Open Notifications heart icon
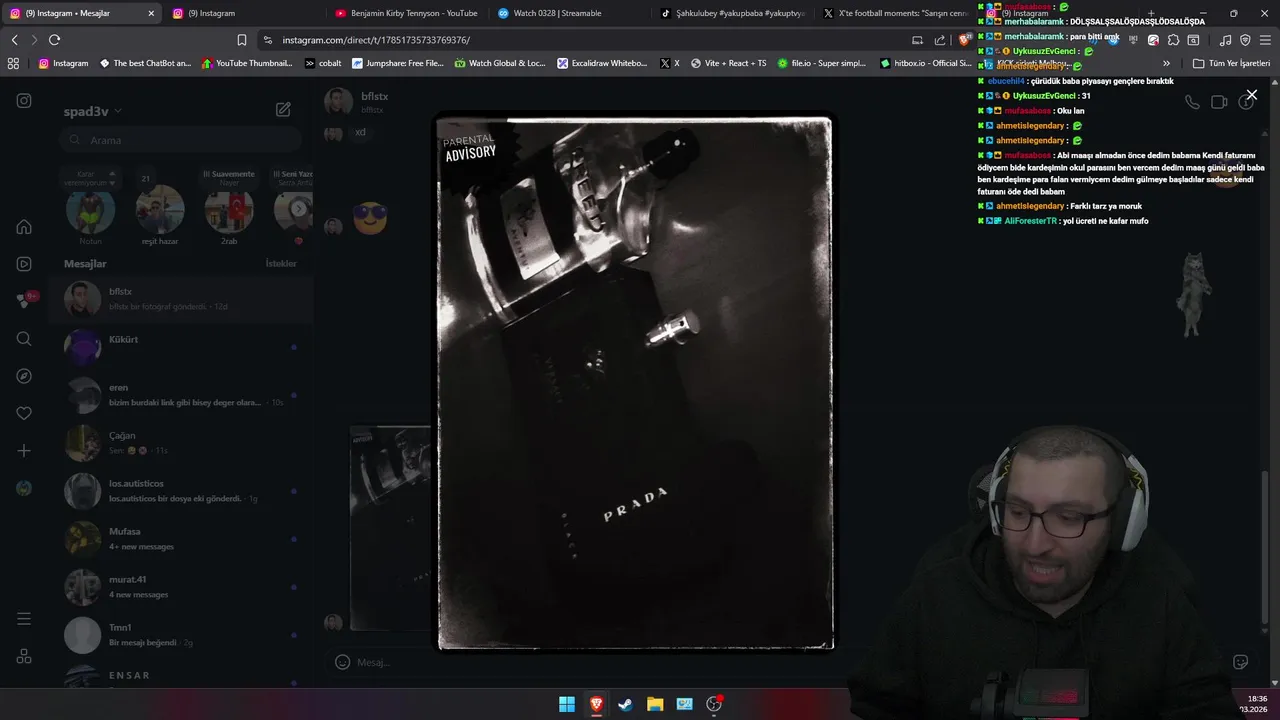 [x=24, y=413]
